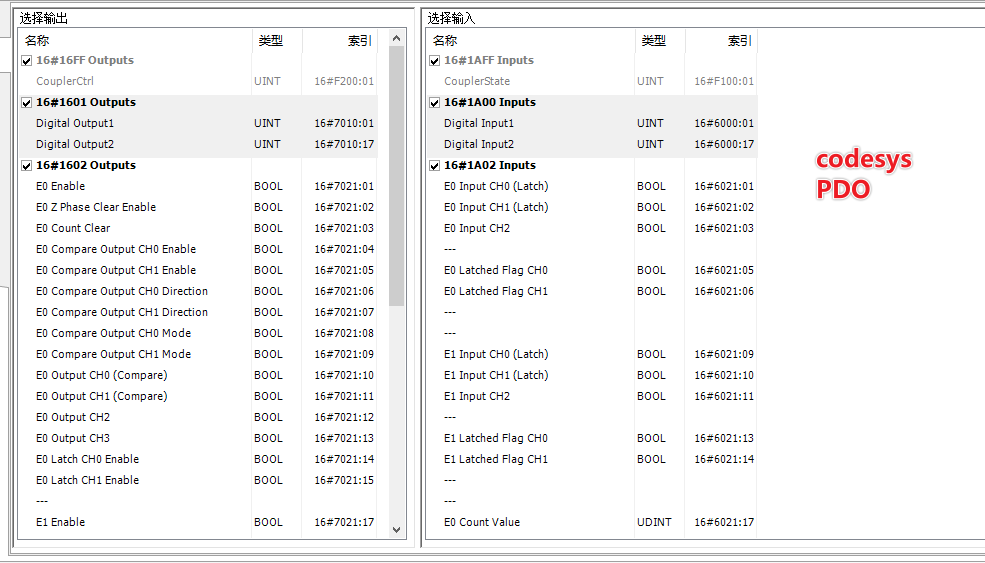
Task: Select the E1 Input CH2 row
Action: click(x=592, y=396)
